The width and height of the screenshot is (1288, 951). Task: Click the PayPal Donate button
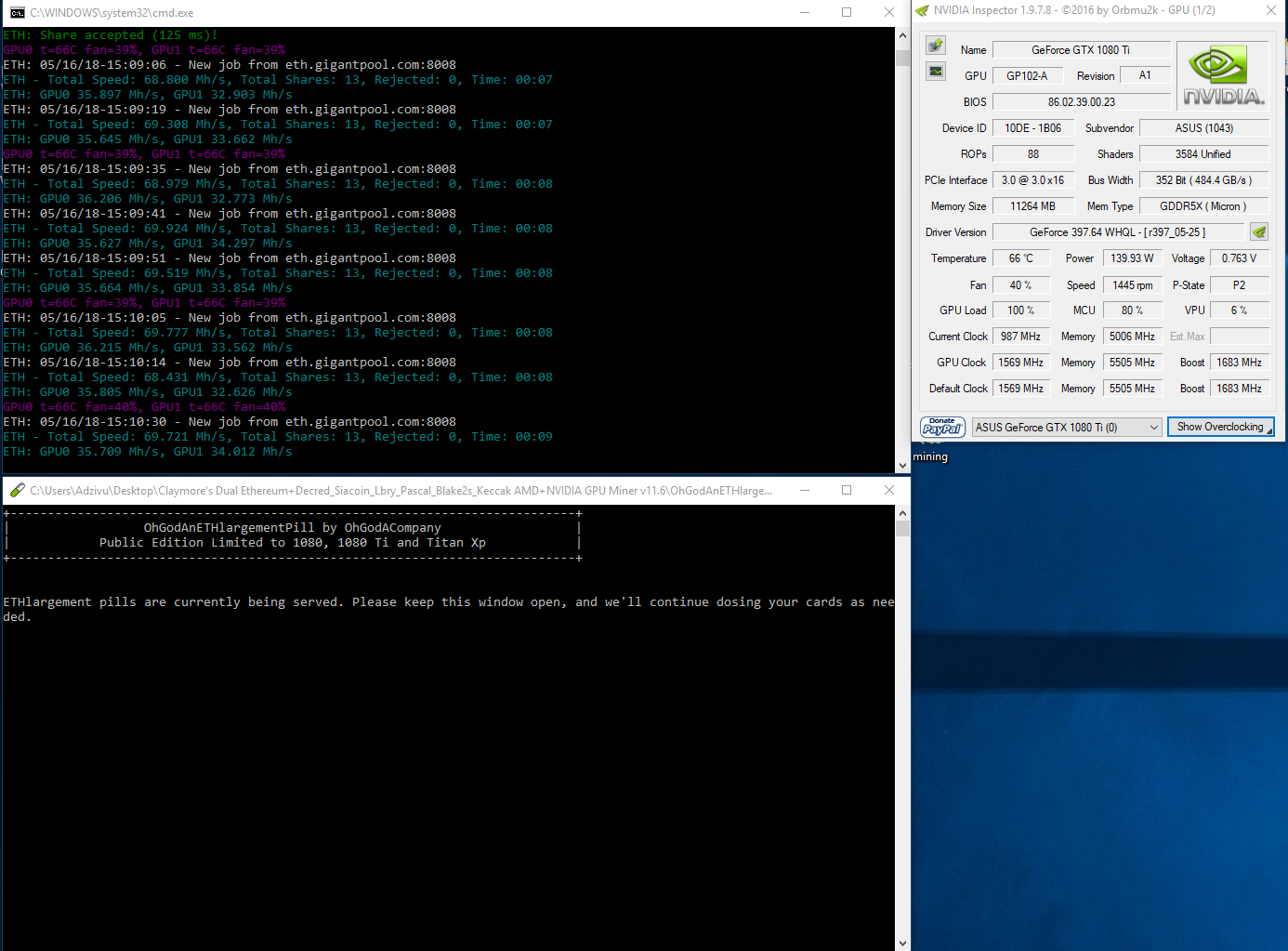[x=942, y=427]
